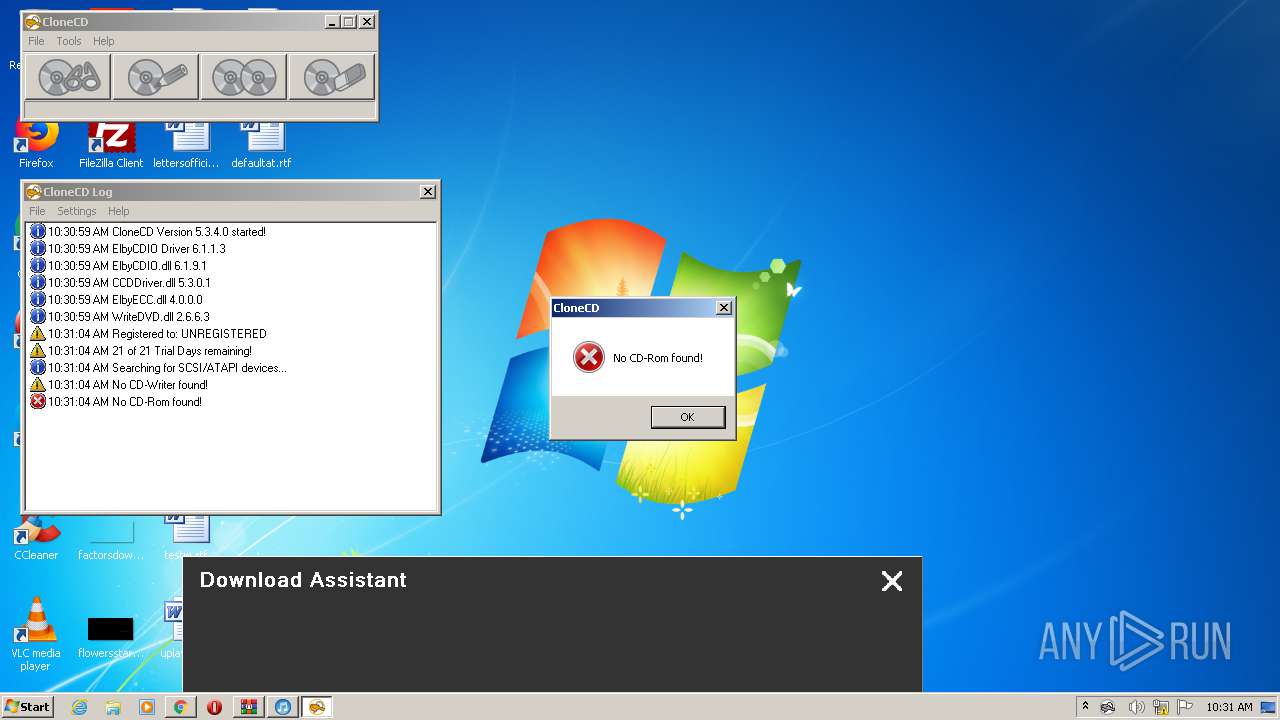The image size is (1280, 720).
Task: Open Windows Media Player from taskbar
Action: click(147, 707)
